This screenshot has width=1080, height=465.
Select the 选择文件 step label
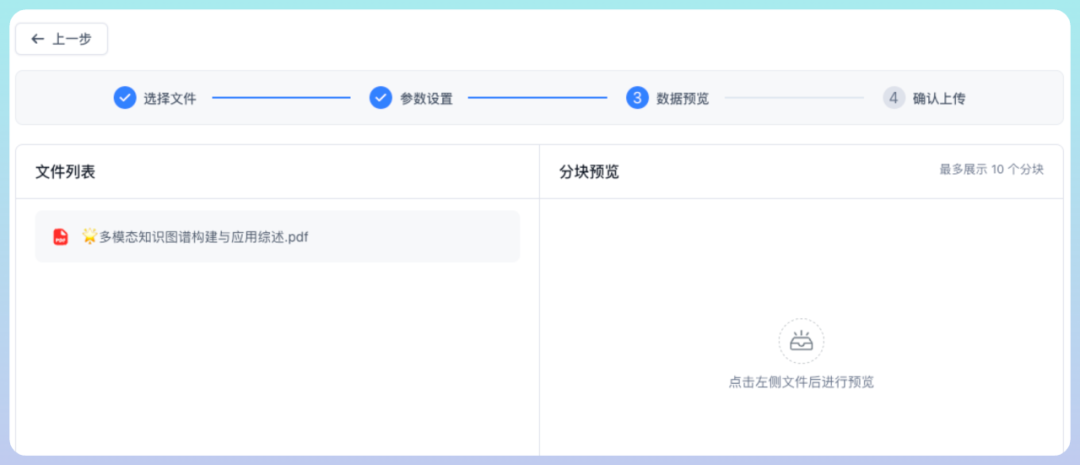(x=170, y=98)
